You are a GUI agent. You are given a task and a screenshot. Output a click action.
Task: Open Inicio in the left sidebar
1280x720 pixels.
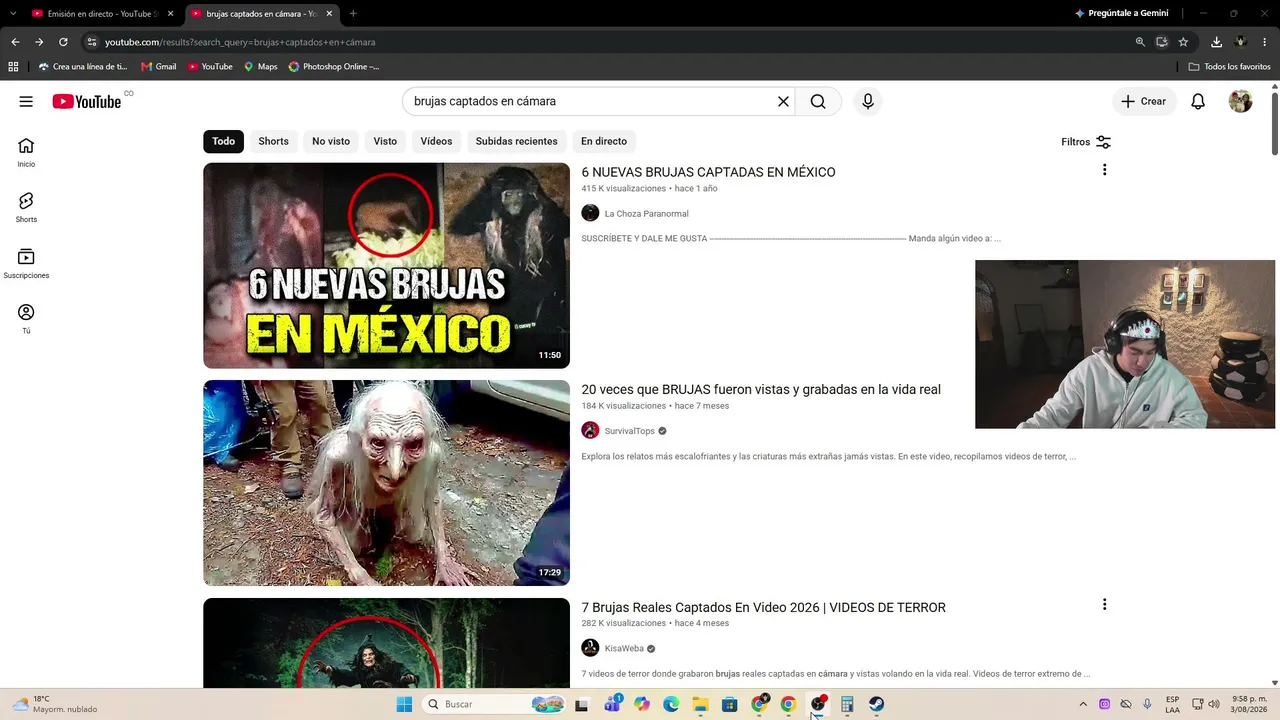(26, 152)
